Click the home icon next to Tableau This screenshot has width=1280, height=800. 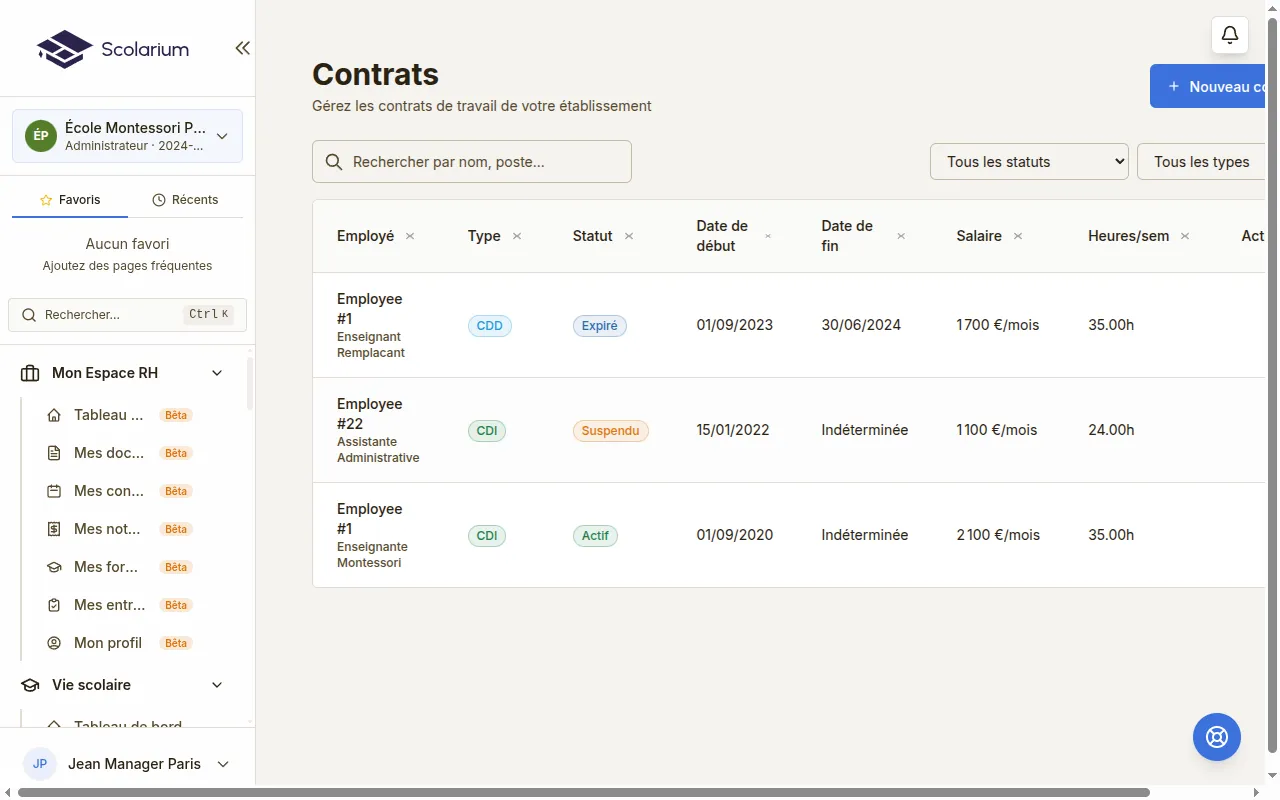coord(54,415)
